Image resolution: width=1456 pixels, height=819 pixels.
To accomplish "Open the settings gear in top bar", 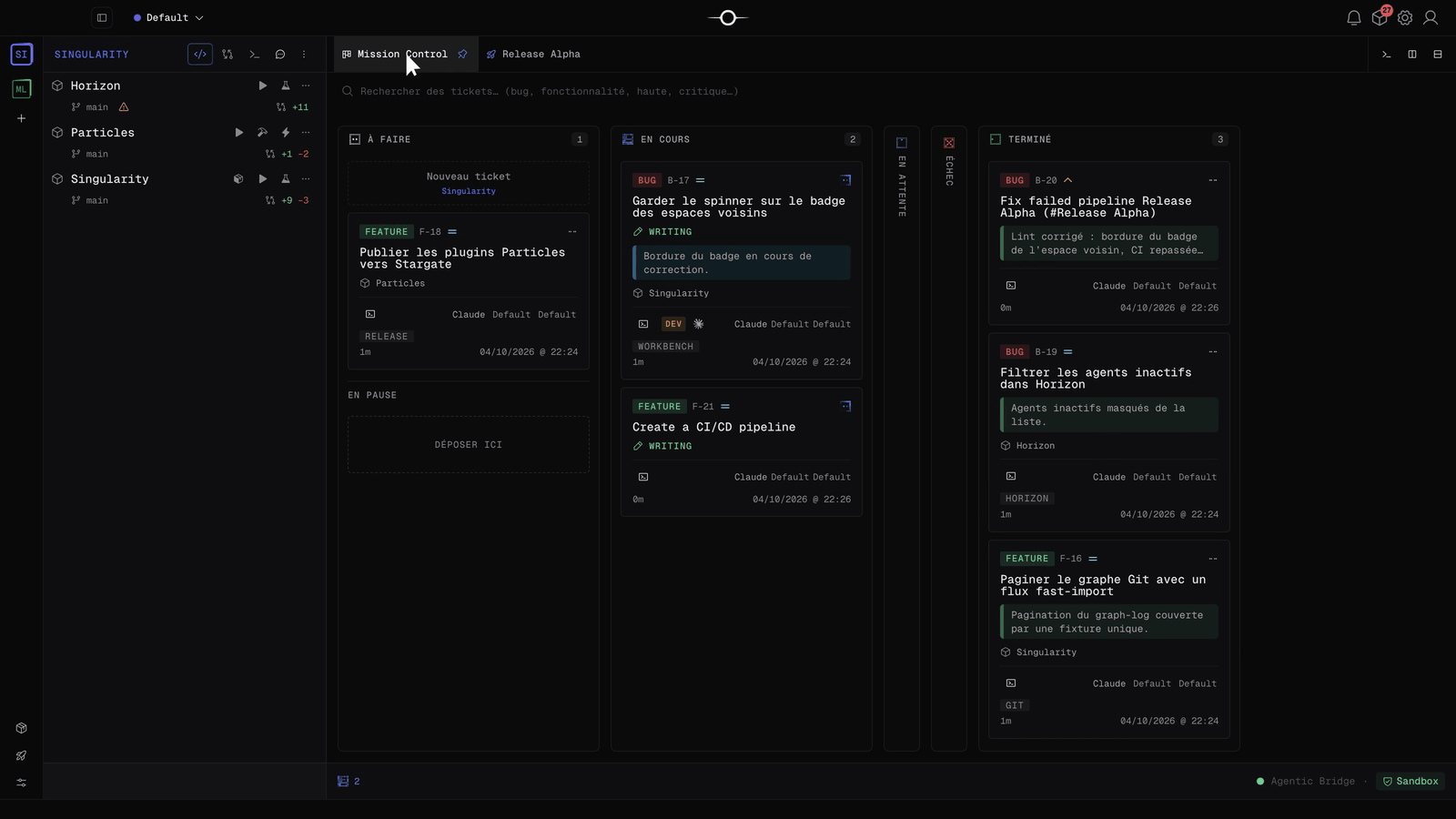I will click(1405, 17).
